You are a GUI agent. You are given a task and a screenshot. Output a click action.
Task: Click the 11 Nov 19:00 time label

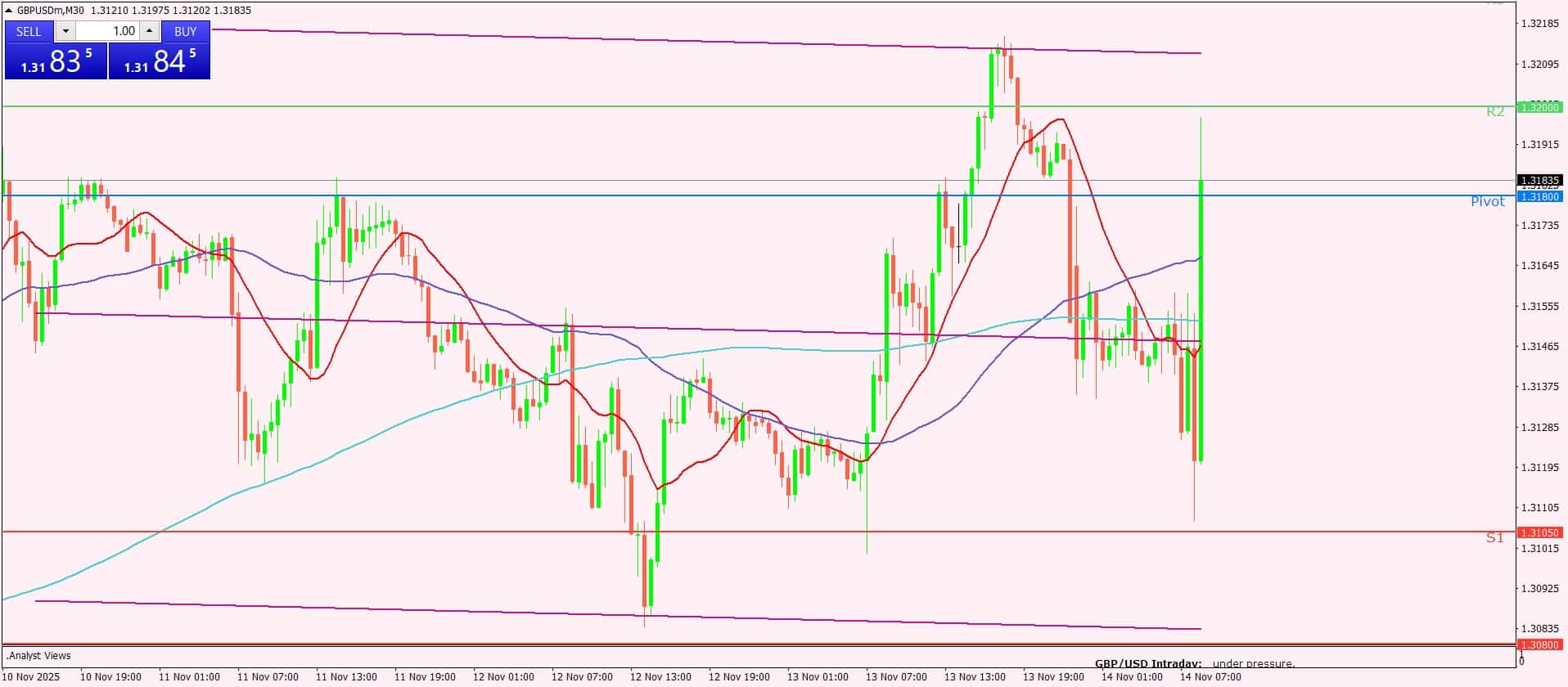click(425, 677)
